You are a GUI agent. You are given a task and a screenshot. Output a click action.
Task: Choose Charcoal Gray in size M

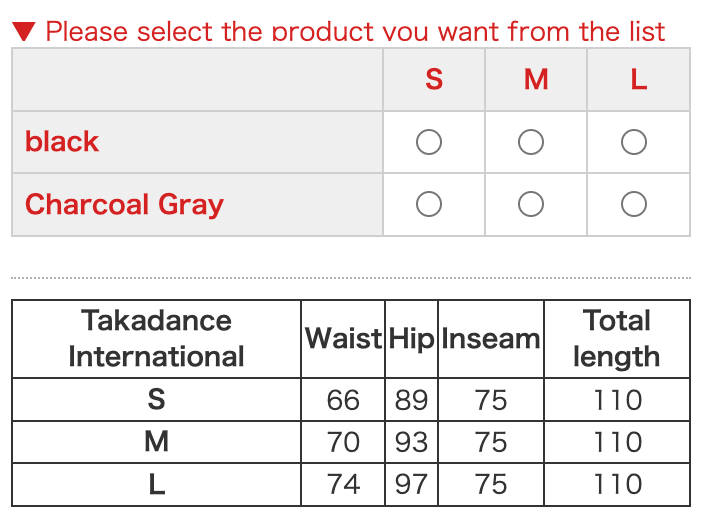[531, 205]
